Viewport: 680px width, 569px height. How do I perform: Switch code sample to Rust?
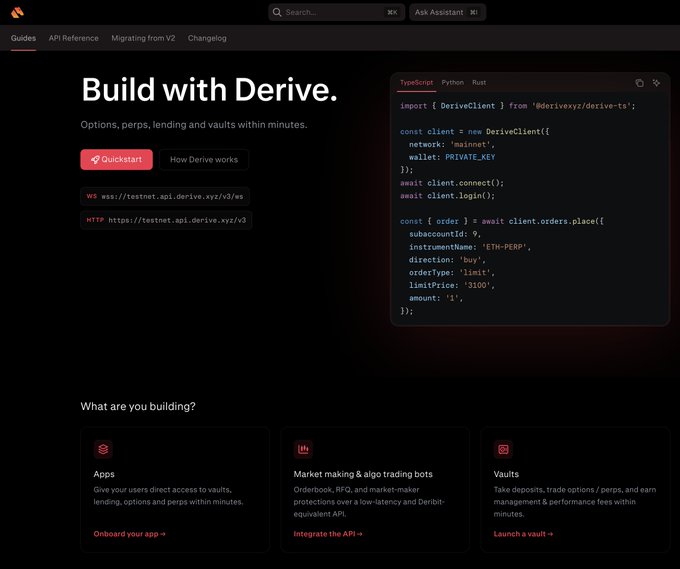pyautogui.click(x=479, y=82)
